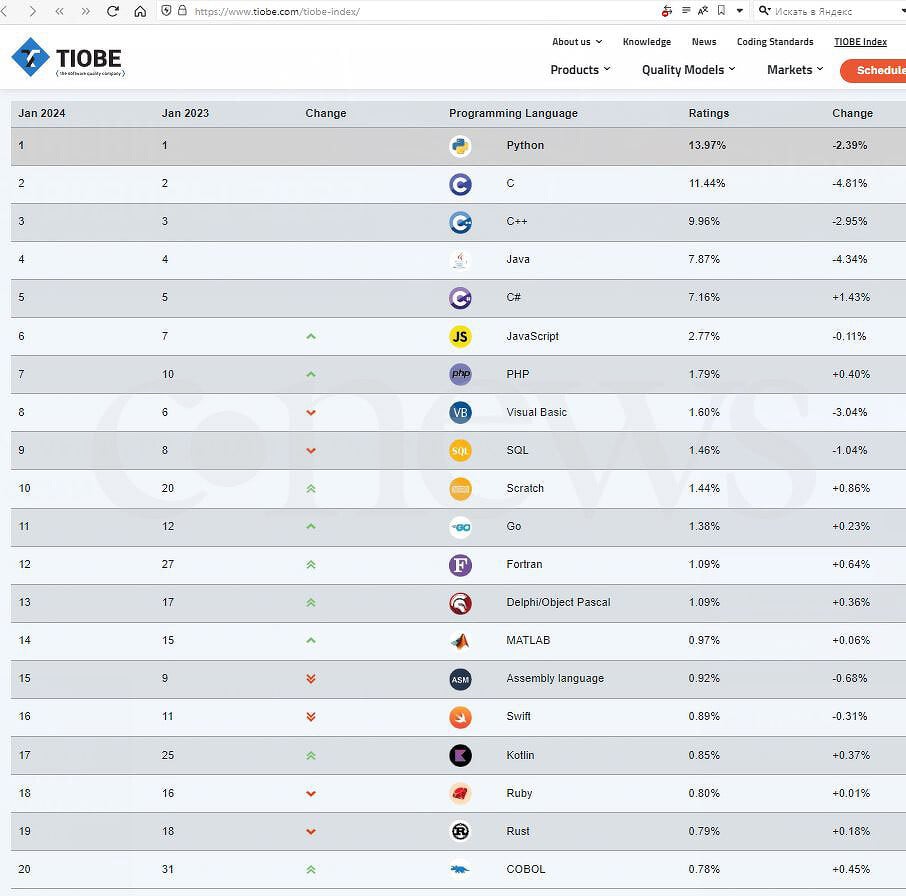This screenshot has height=896, width=906.
Task: Click the JavaScript JS logo icon
Action: 460,337
